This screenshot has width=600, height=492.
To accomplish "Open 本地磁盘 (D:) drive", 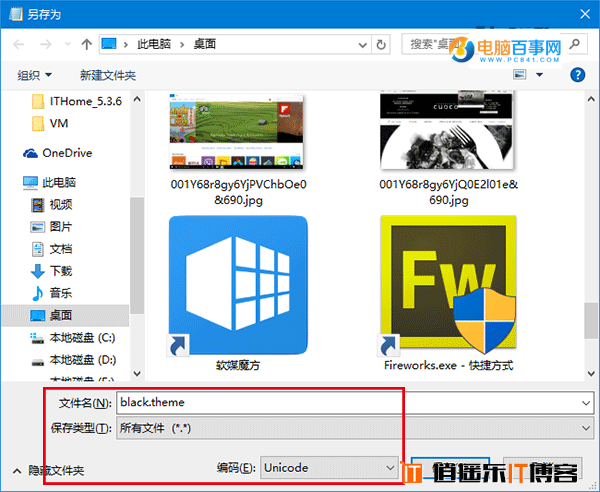I will tap(73, 360).
